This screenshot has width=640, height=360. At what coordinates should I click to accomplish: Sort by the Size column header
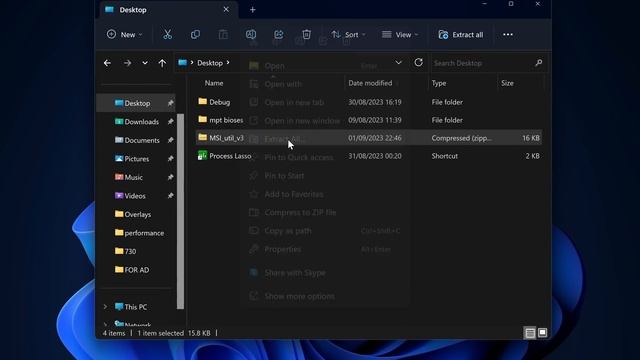pyautogui.click(x=507, y=83)
